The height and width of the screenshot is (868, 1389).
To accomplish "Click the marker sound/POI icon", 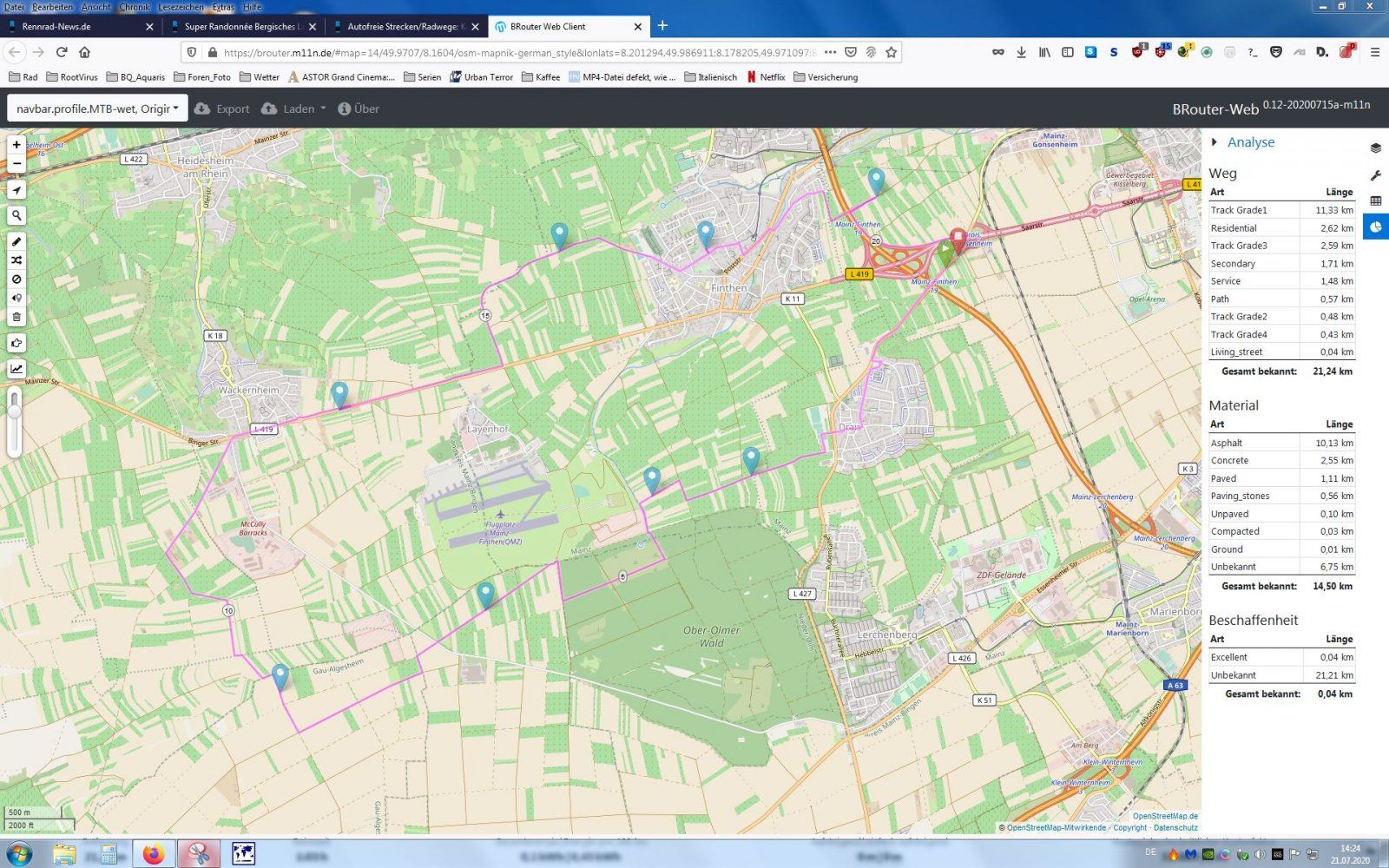I will click(x=16, y=299).
